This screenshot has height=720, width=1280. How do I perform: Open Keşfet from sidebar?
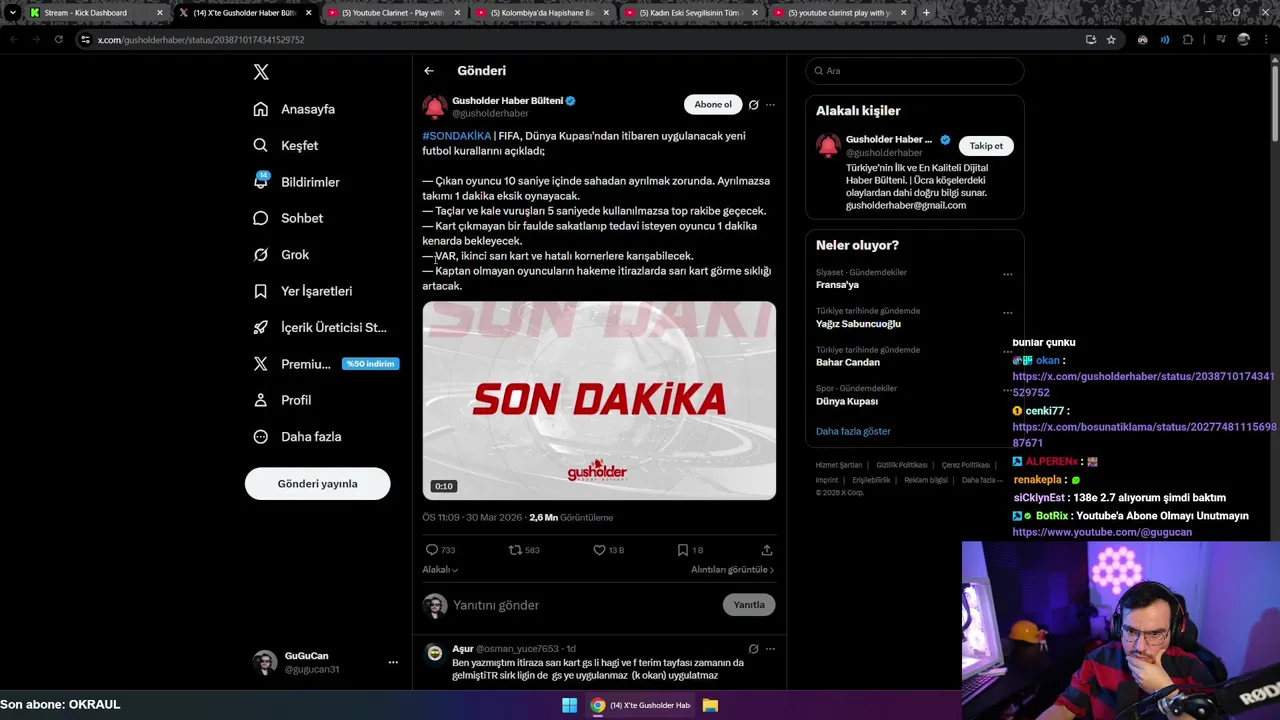click(286, 146)
